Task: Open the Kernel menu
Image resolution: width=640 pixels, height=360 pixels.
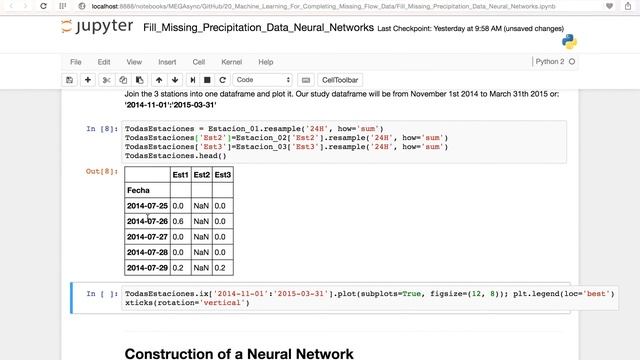Action: (x=231, y=62)
